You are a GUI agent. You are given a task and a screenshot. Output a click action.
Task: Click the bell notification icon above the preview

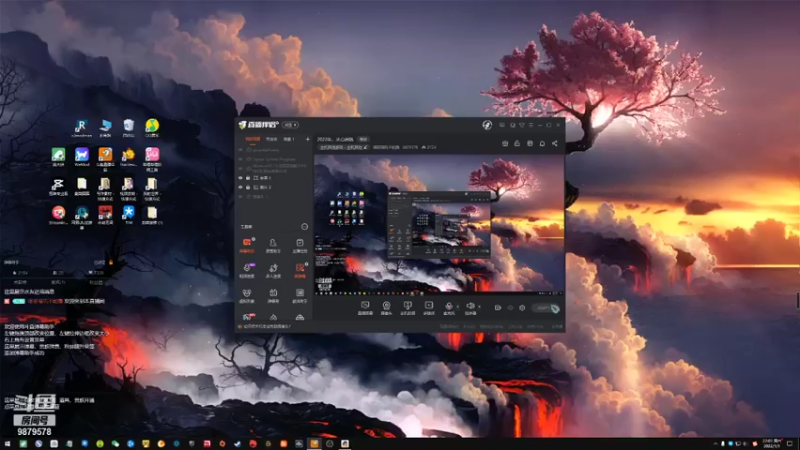point(542,143)
